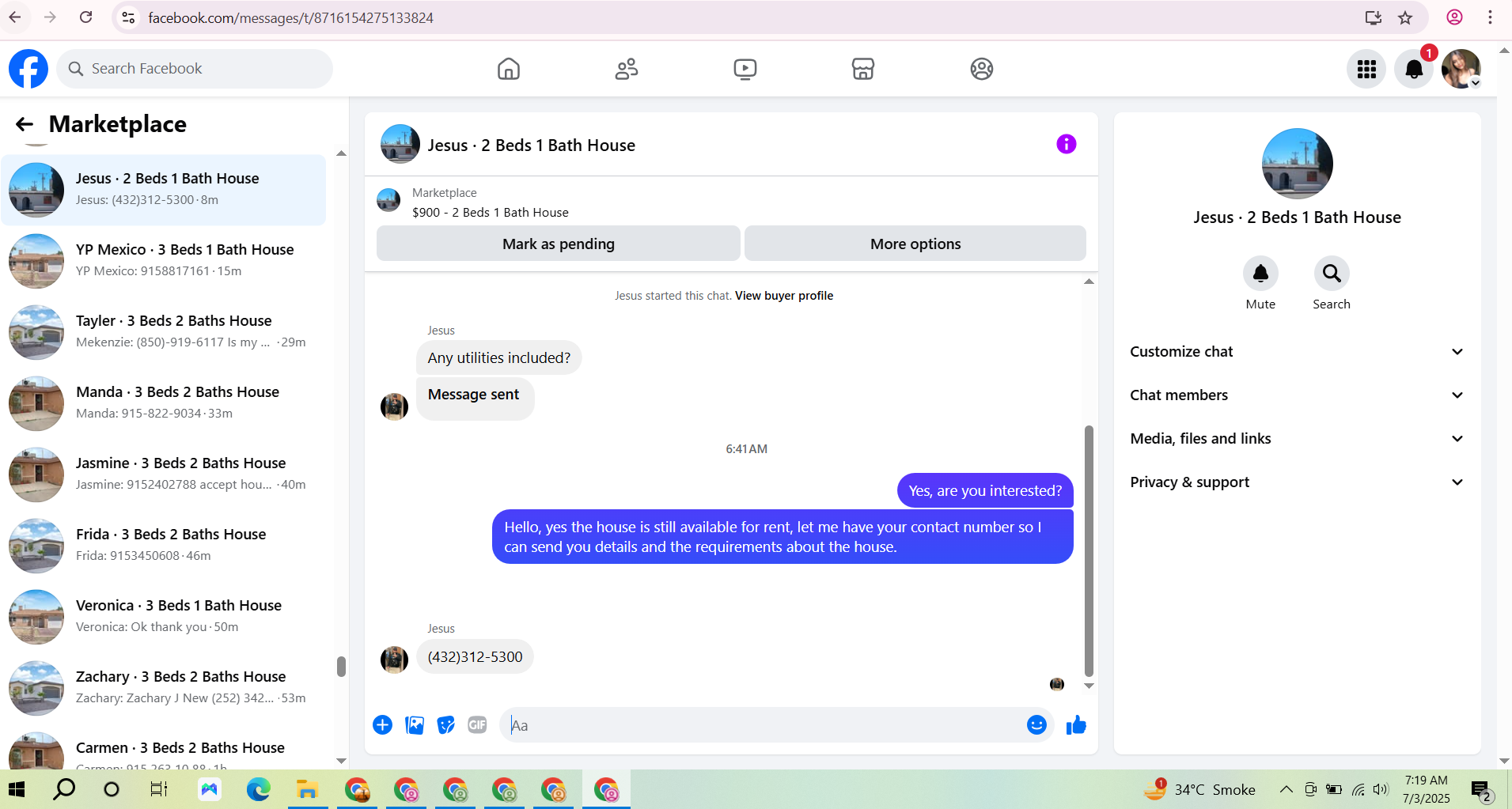Open YP Mexico 3 Beds 1 Bath chat
The image size is (1512, 809).
pyautogui.click(x=164, y=261)
